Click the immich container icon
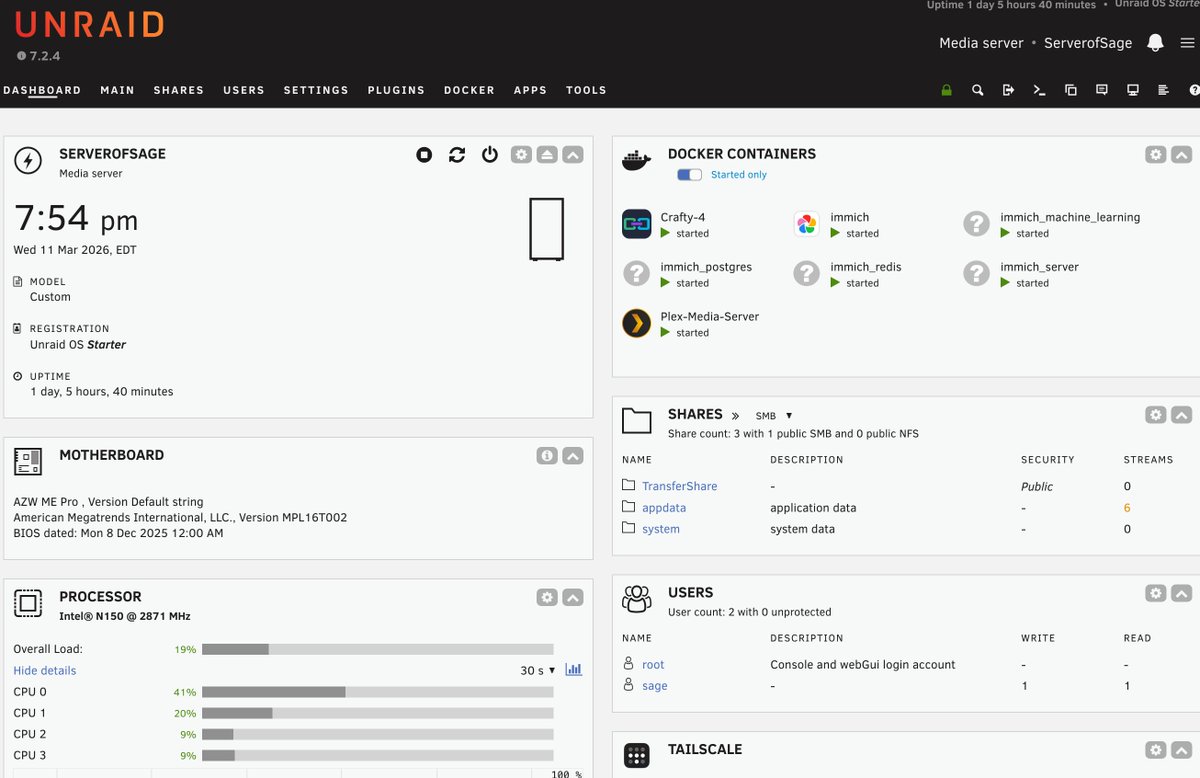This screenshot has width=1200, height=778. point(807,224)
